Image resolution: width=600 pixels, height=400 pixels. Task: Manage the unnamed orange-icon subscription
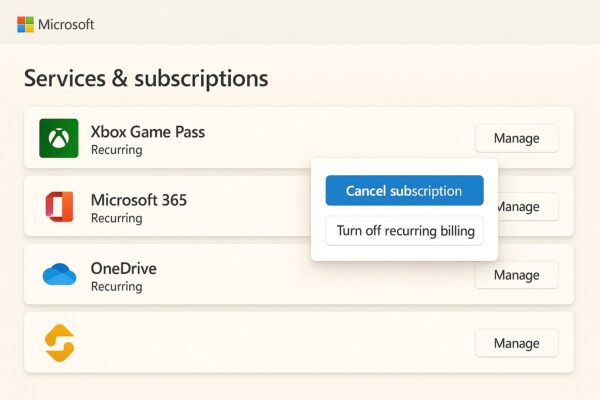point(517,343)
